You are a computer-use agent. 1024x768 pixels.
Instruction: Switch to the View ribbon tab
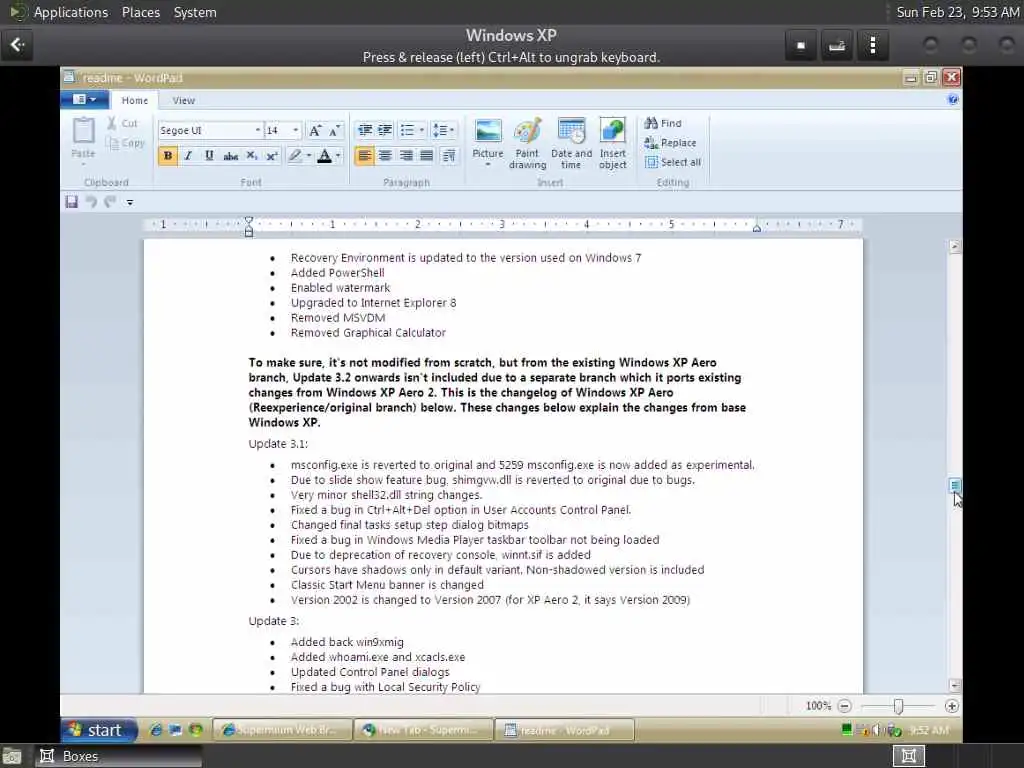(x=184, y=100)
